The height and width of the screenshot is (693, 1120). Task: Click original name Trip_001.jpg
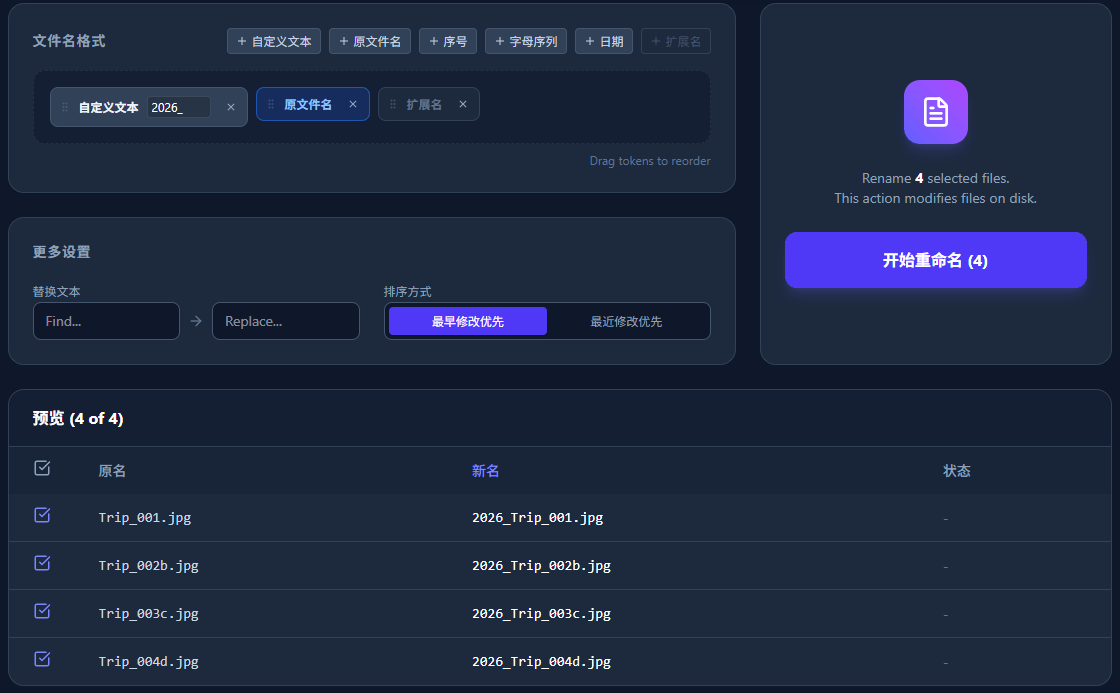point(145,518)
